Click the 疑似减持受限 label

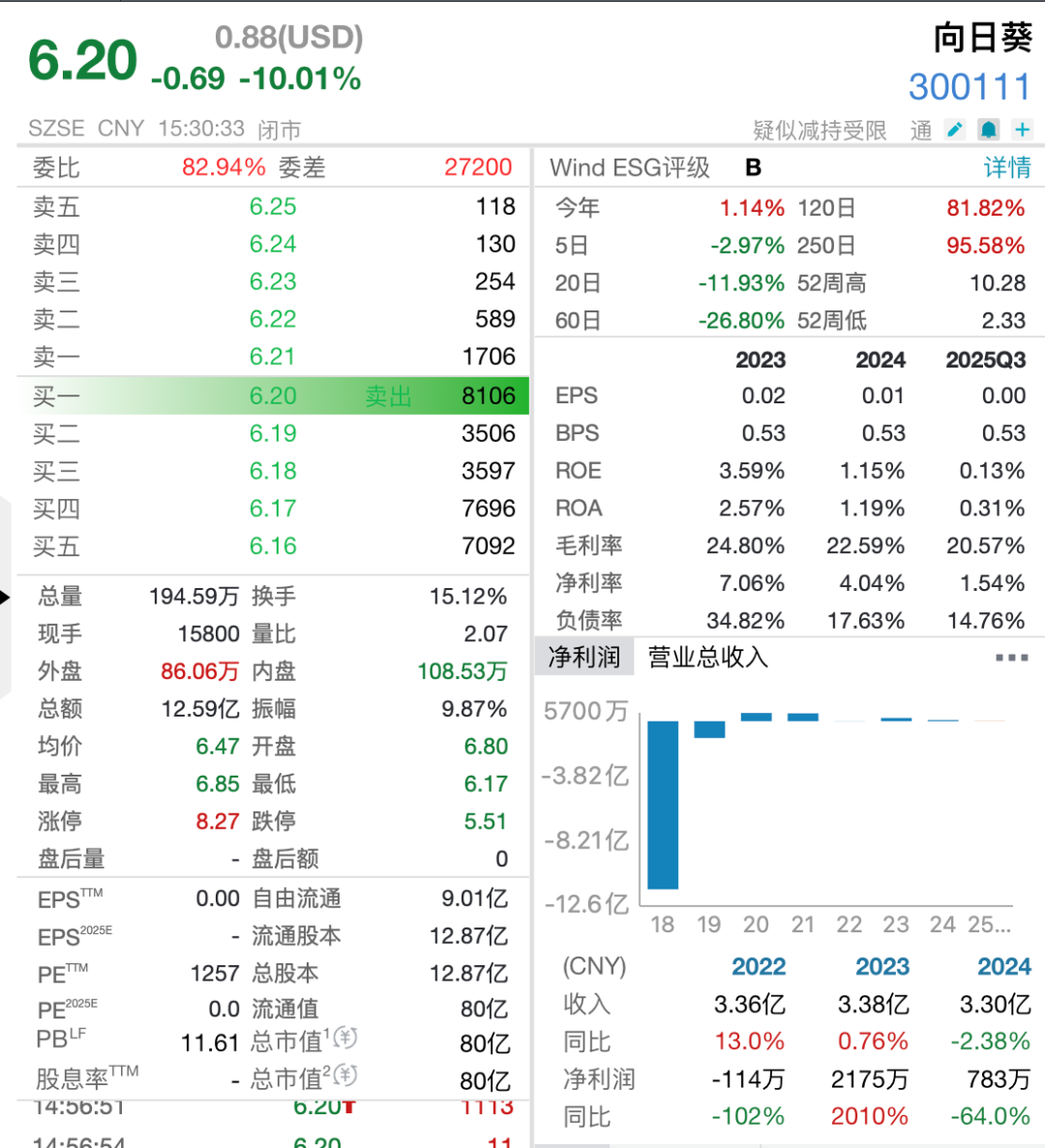(x=820, y=131)
